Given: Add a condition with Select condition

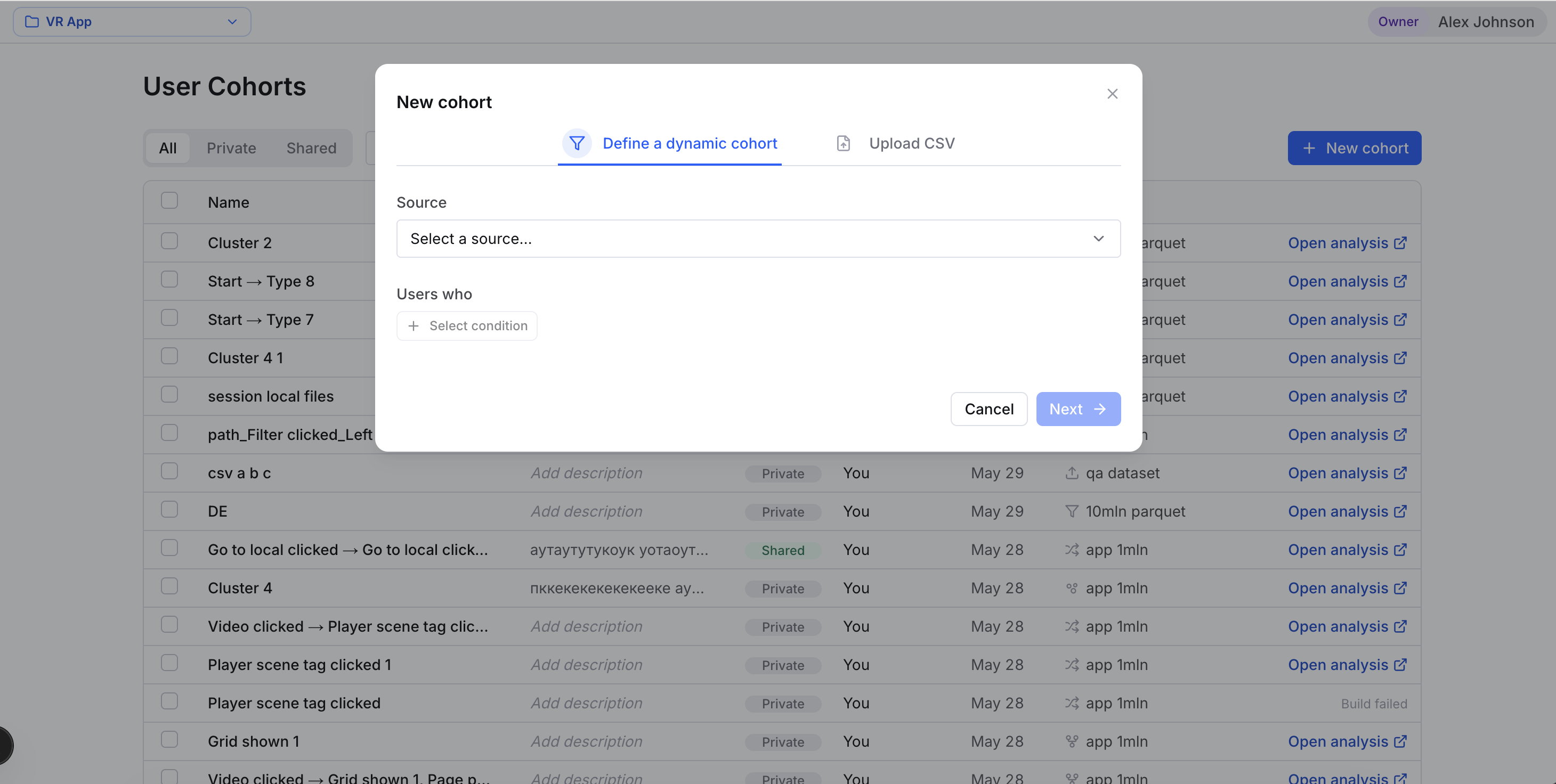Looking at the screenshot, I should tap(466, 326).
